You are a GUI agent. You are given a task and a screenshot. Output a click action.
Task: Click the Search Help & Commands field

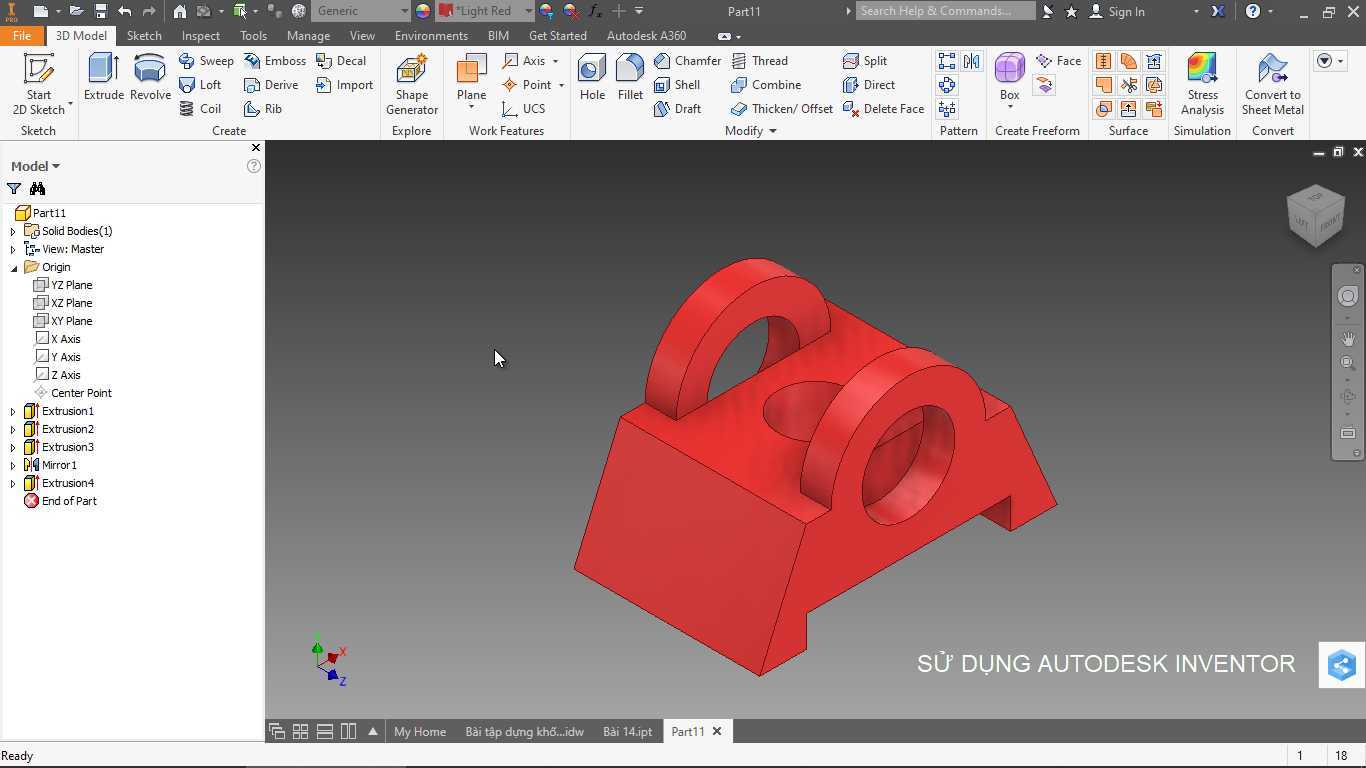(x=946, y=11)
